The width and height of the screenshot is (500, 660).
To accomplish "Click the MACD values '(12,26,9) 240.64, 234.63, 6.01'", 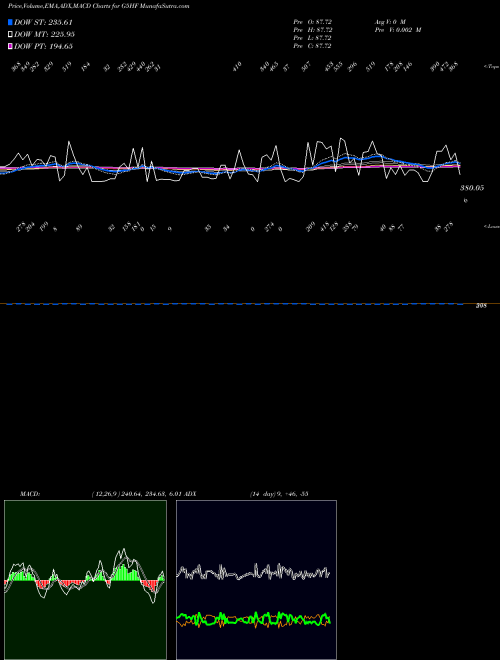I will (137, 494).
